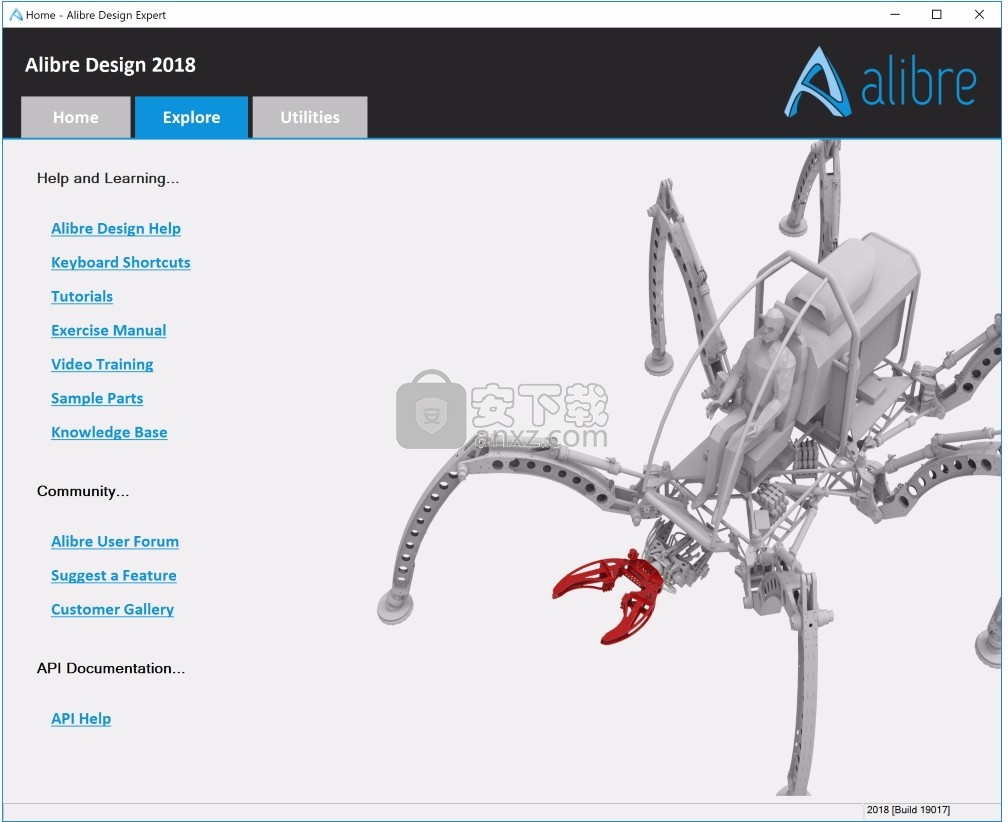View the Keyboard Shortcuts link
Image resolution: width=1008 pixels, height=822 pixels.
[121, 263]
